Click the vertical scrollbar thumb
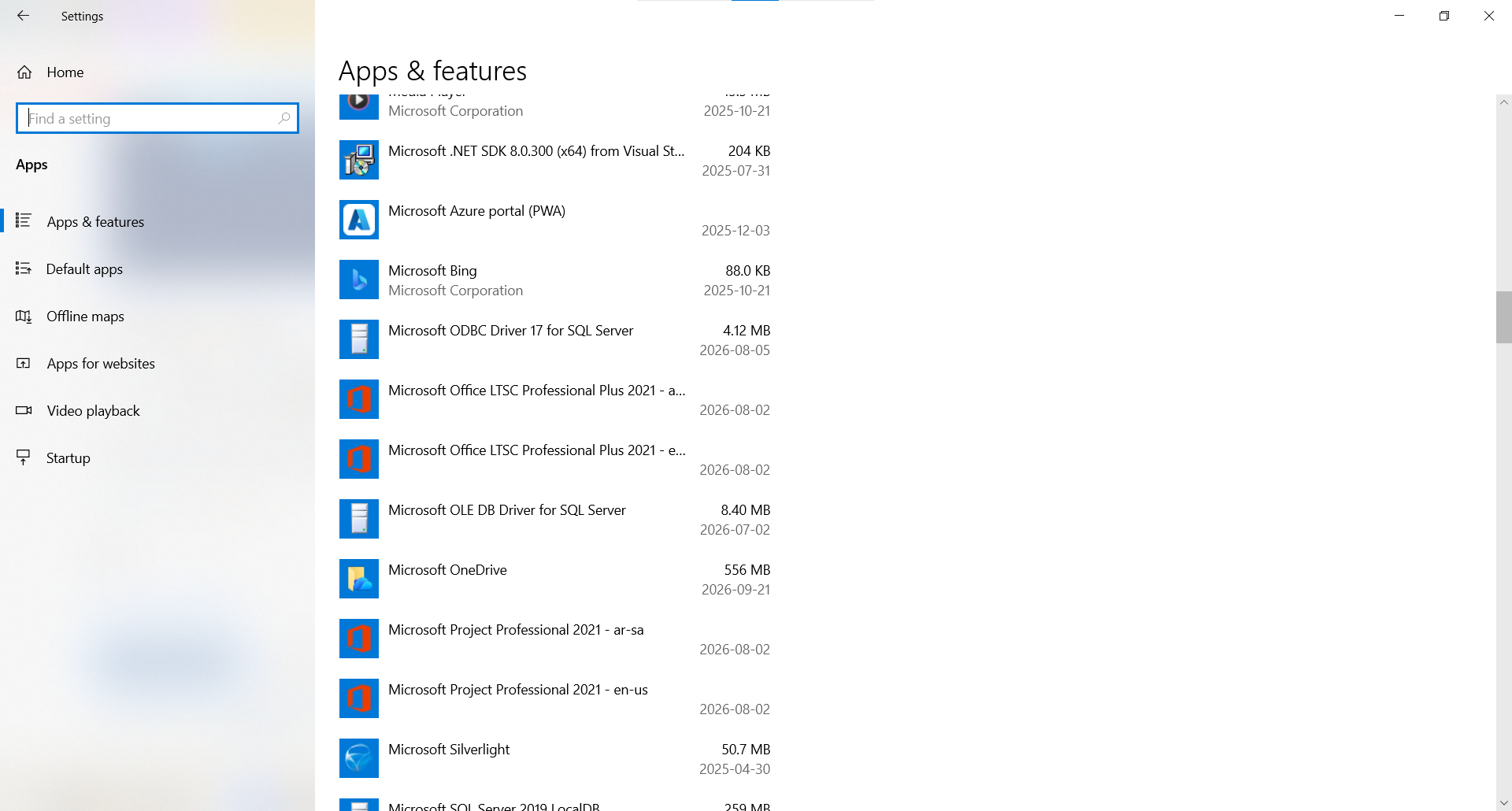Screen dimensions: 1512x811 coord(1504,317)
